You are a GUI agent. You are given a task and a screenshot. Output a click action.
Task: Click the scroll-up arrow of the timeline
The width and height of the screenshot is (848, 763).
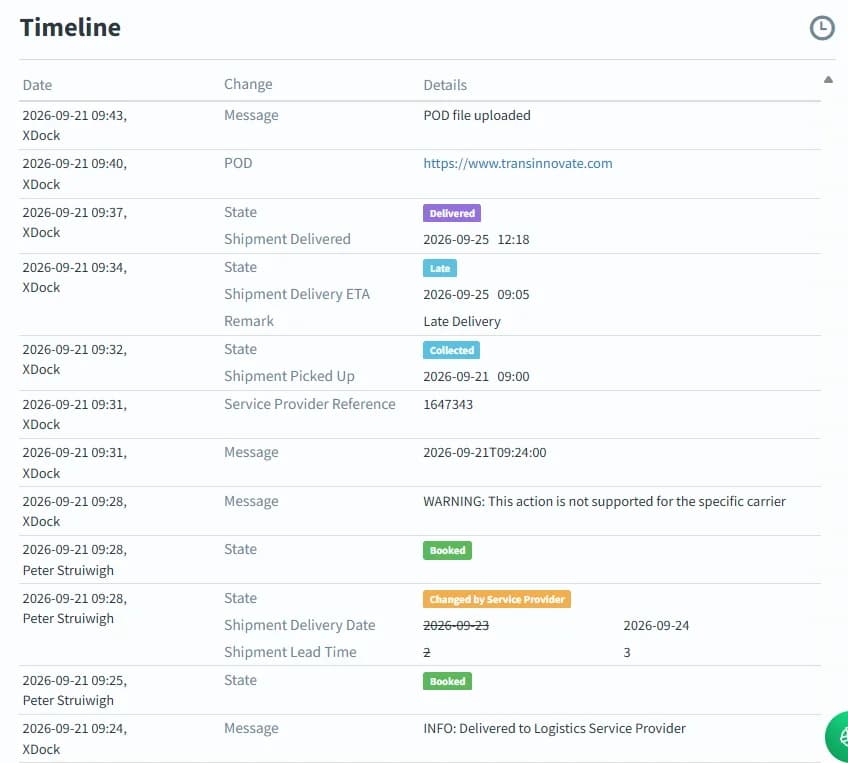coord(828,79)
